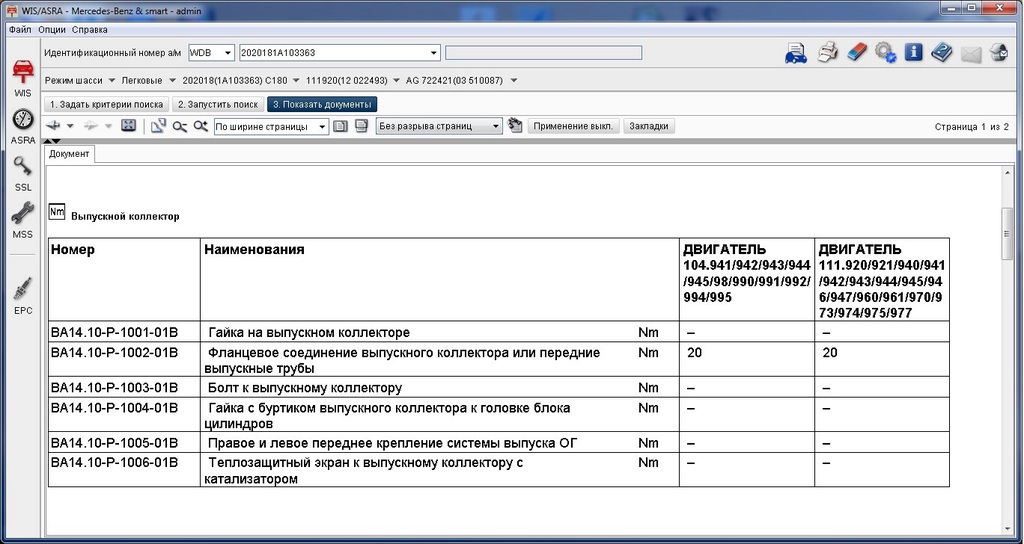The image size is (1024, 544).
Task: Go to step 2 Запустить поиск
Action: [x=218, y=104]
